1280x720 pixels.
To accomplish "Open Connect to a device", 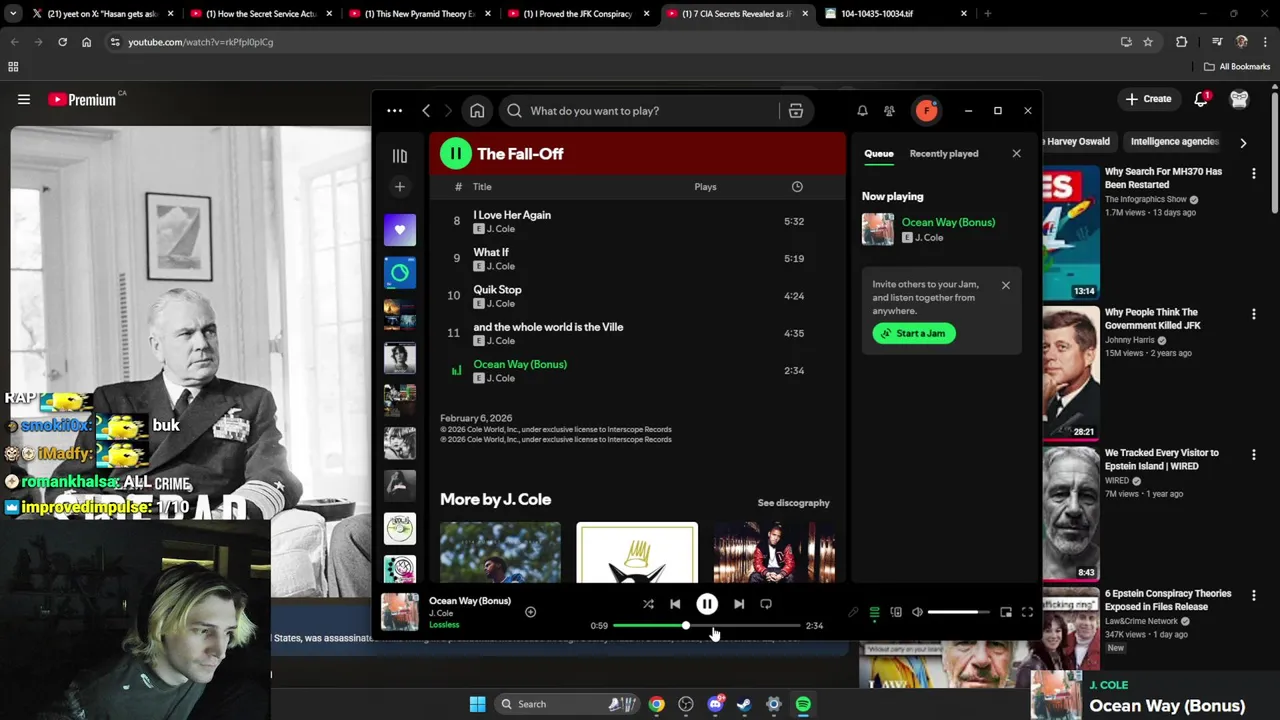I will coord(896,612).
